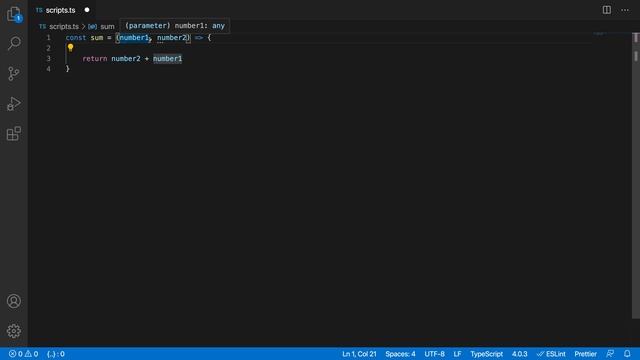Show errors and warnings problems panel

[x=24, y=354]
